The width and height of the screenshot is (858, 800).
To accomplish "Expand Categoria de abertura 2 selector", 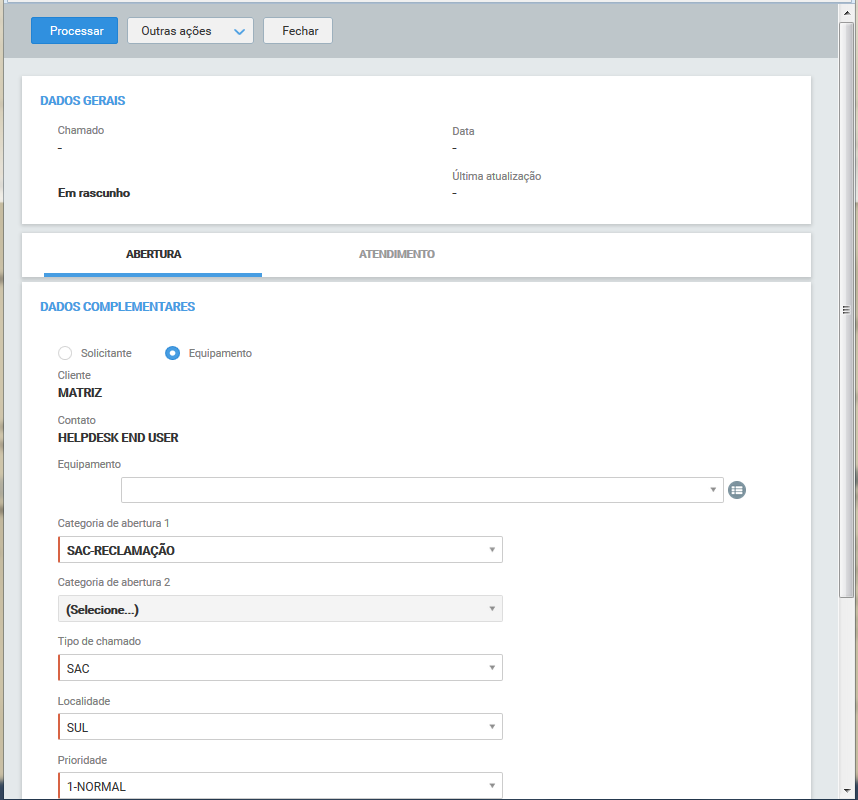I will [x=280, y=609].
